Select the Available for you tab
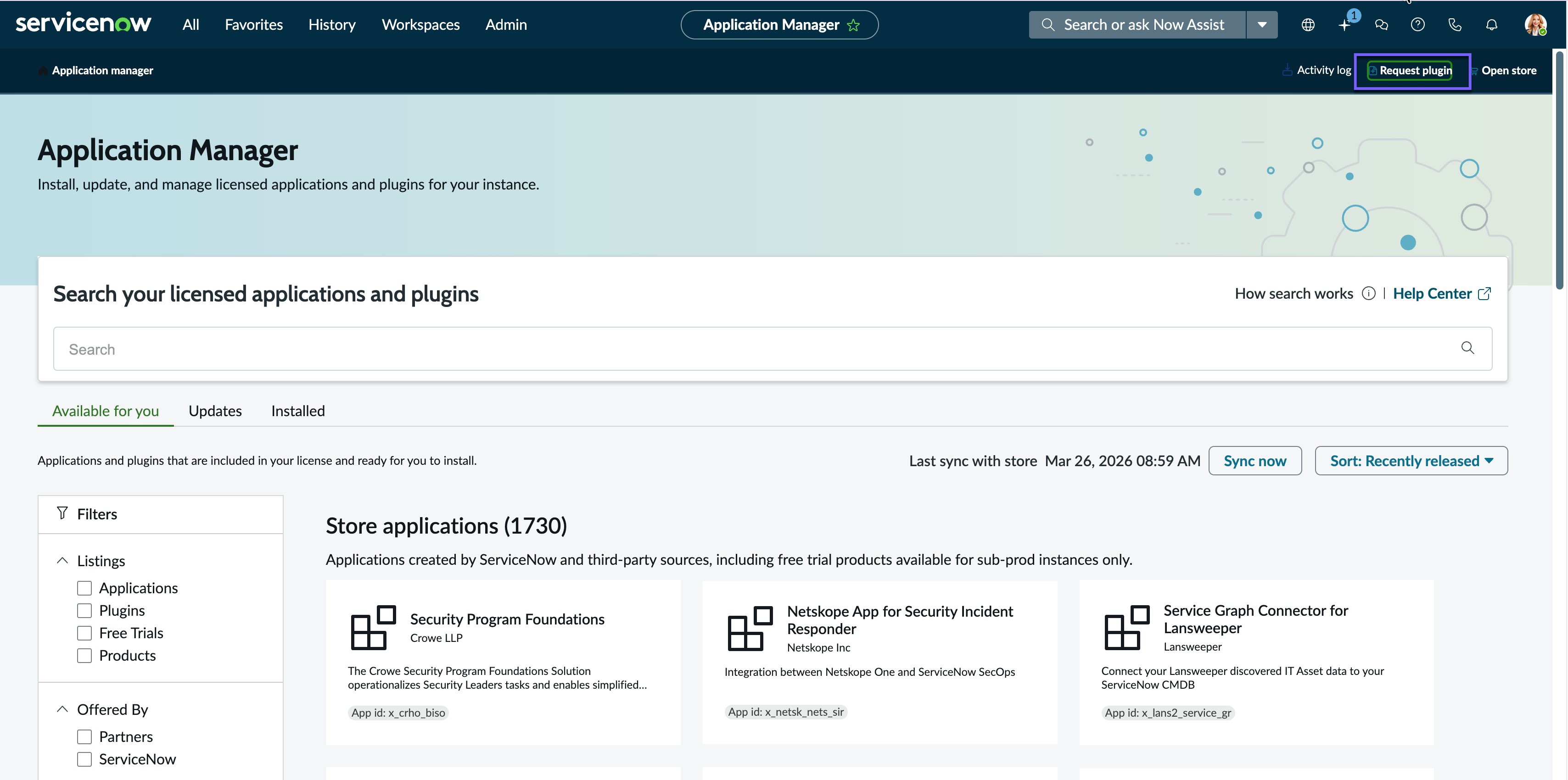The height and width of the screenshot is (780, 1568). coord(105,411)
